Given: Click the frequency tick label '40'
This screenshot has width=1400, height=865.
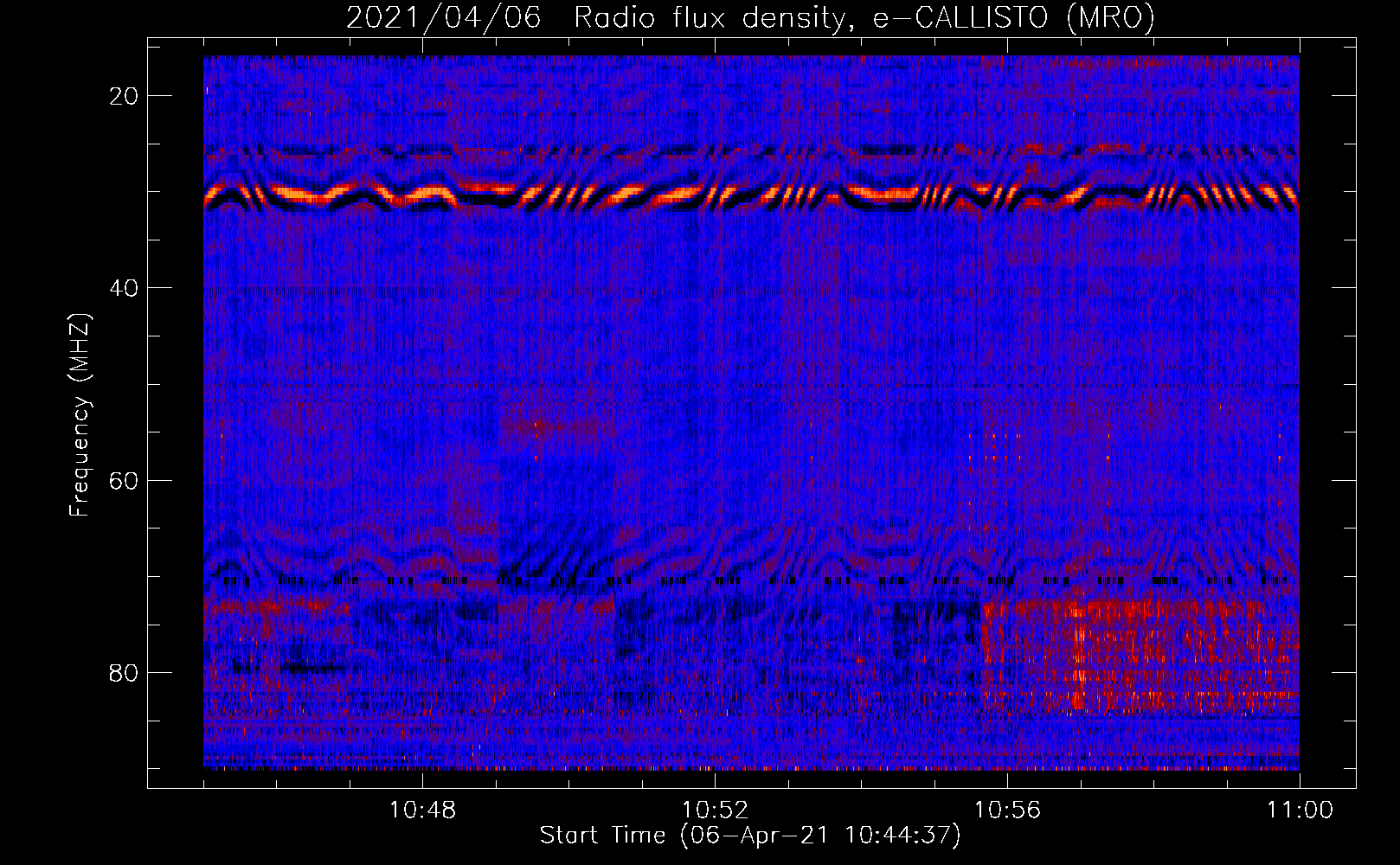Looking at the screenshot, I should click(125, 287).
